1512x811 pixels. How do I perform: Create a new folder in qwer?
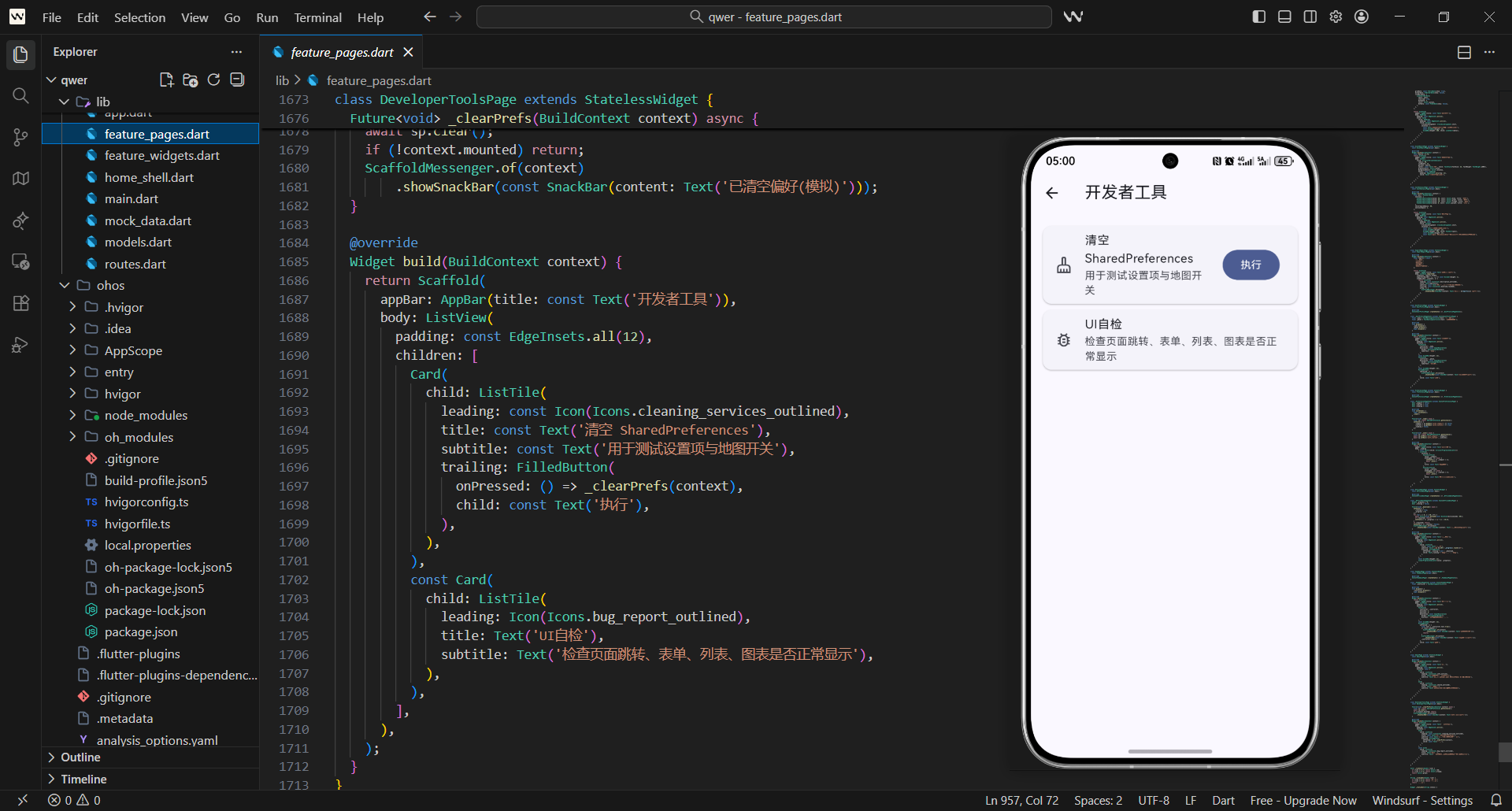[190, 80]
